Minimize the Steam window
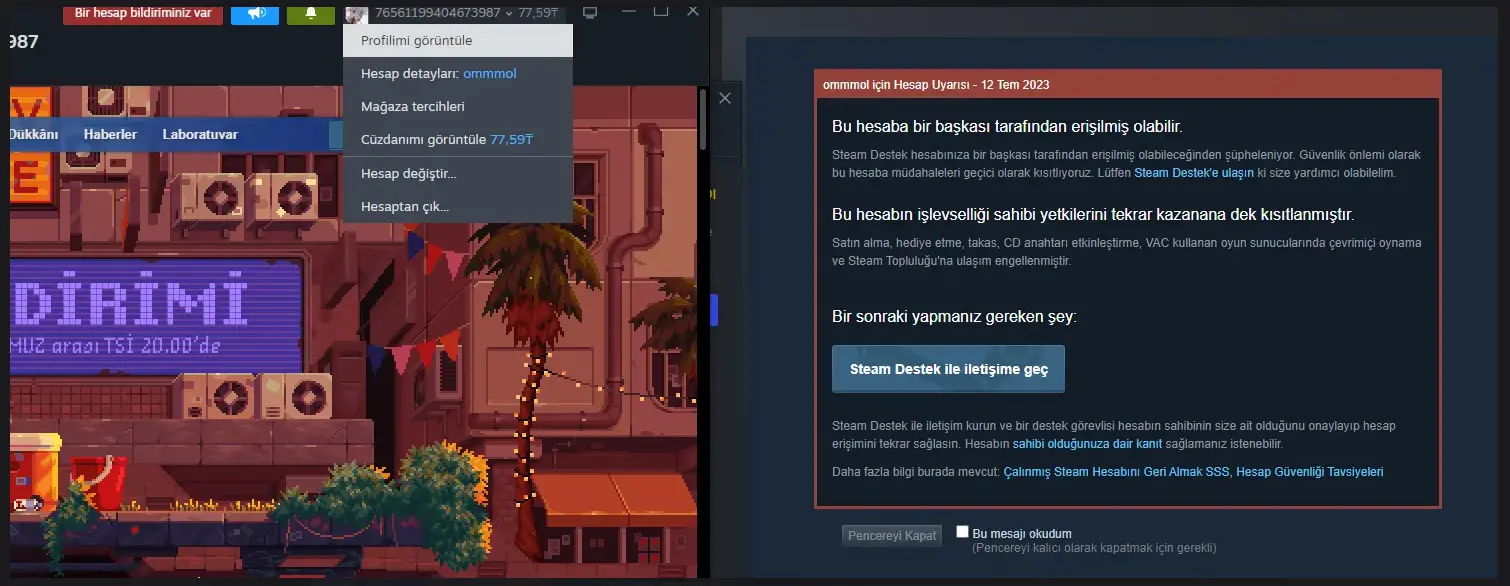 click(628, 12)
